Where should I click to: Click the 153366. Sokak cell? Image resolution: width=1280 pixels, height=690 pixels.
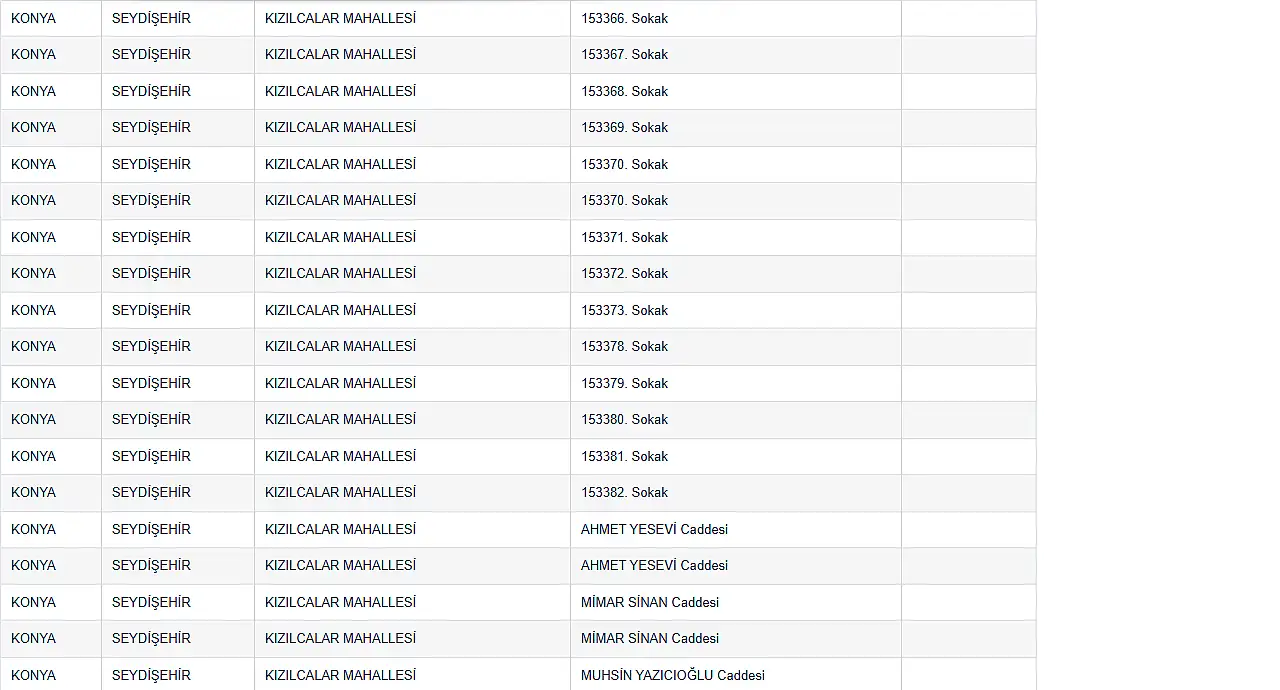point(624,18)
